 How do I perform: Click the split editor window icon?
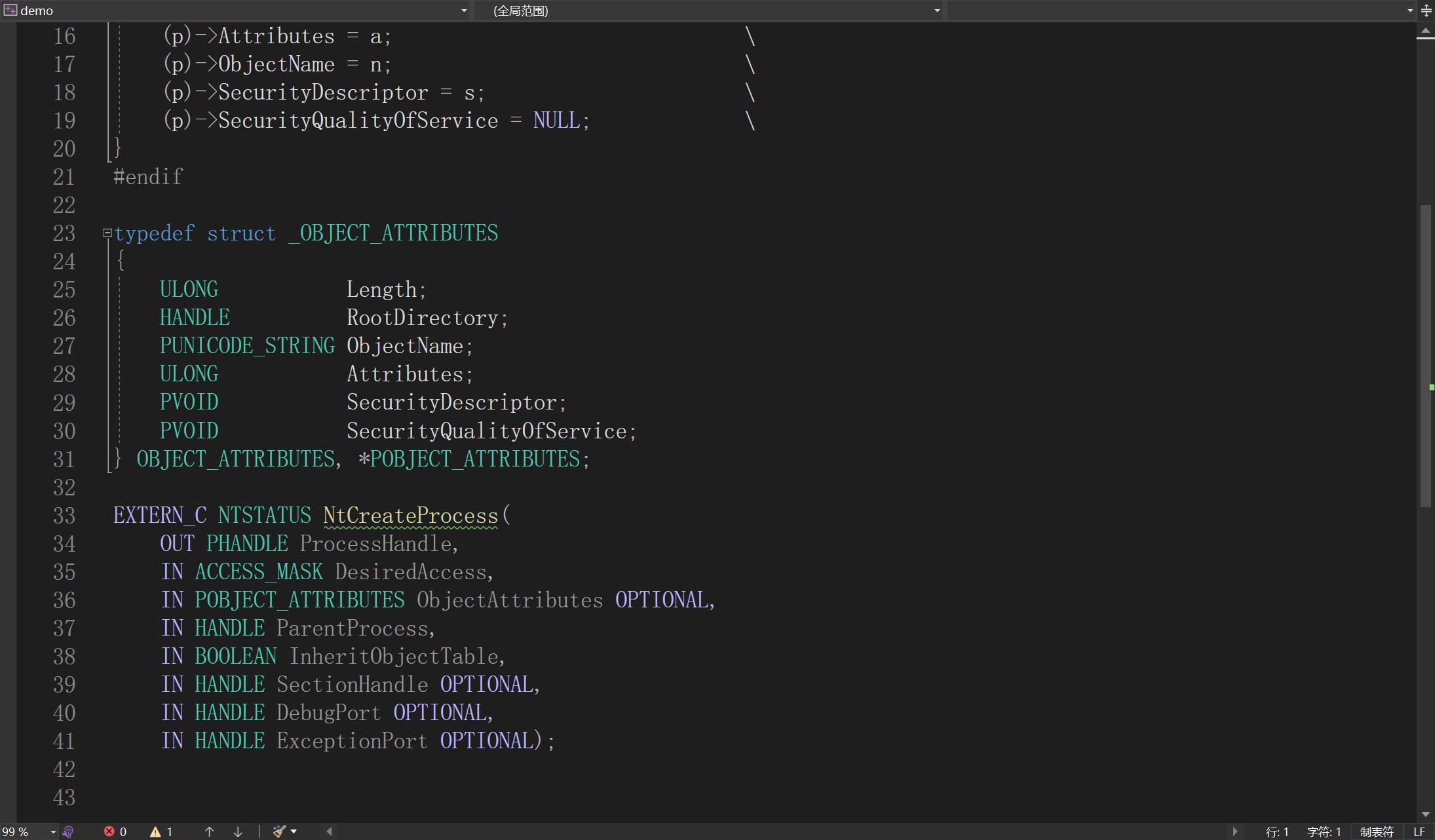pos(1426,10)
